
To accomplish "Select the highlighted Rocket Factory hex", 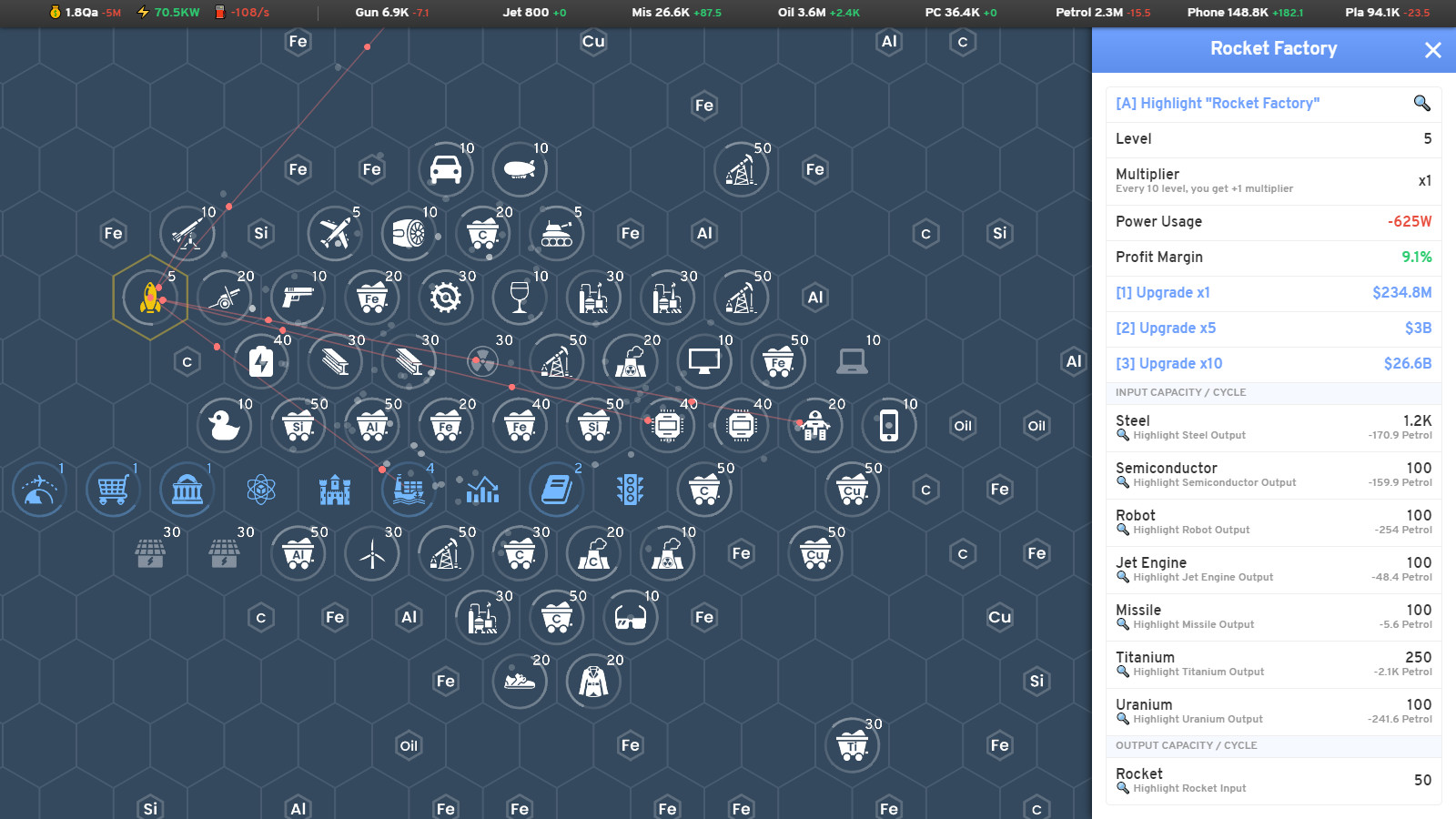I will [x=149, y=298].
